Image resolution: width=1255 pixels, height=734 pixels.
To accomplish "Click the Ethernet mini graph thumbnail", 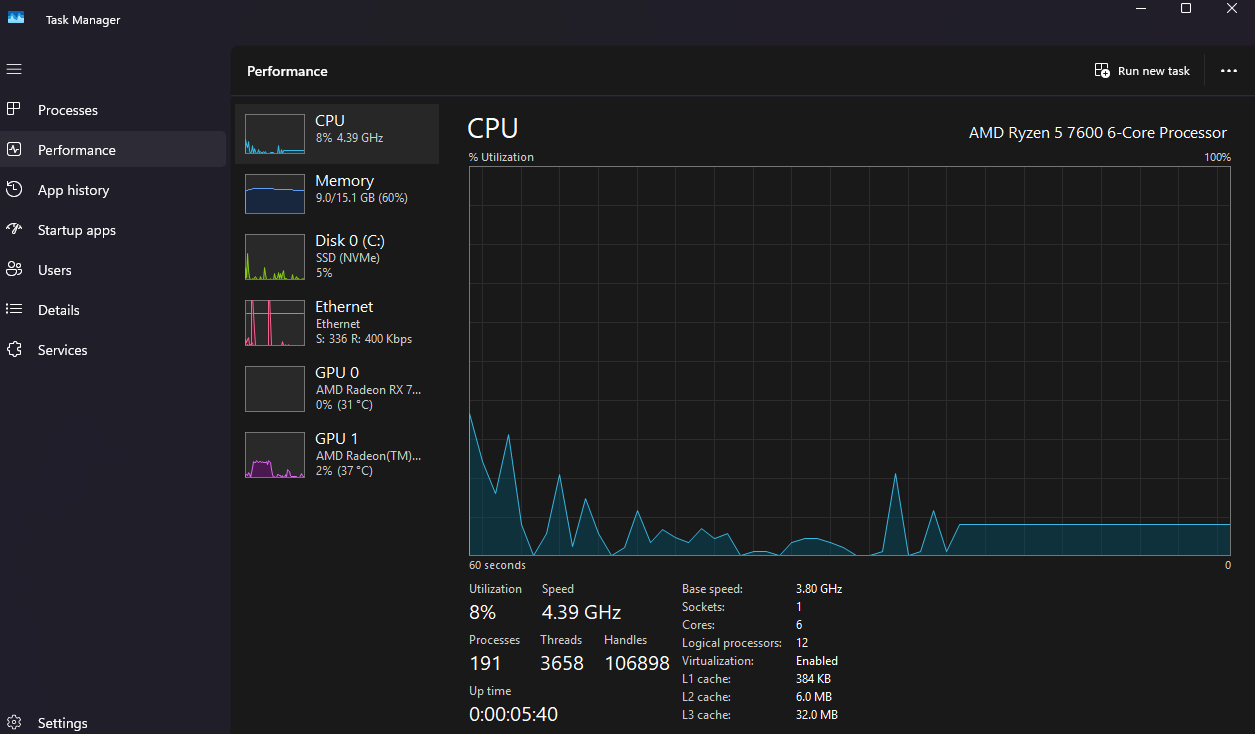I will pos(275,323).
